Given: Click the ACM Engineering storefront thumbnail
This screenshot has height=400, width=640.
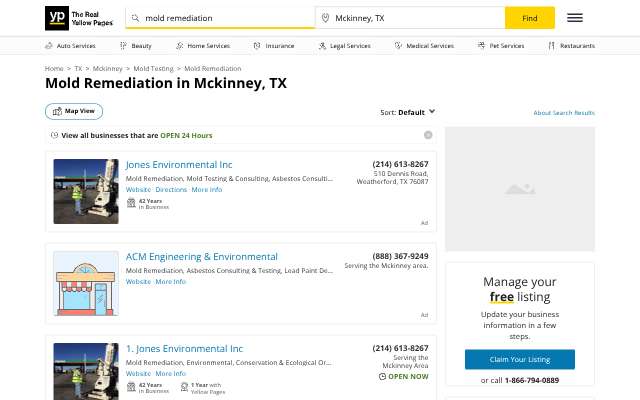Looking at the screenshot, I should [86, 283].
